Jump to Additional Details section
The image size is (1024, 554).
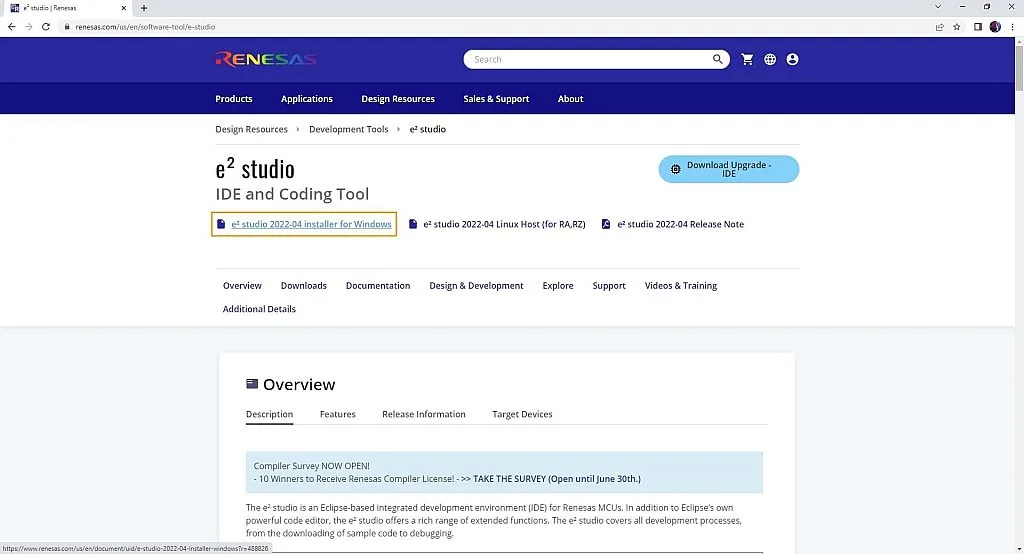click(259, 309)
